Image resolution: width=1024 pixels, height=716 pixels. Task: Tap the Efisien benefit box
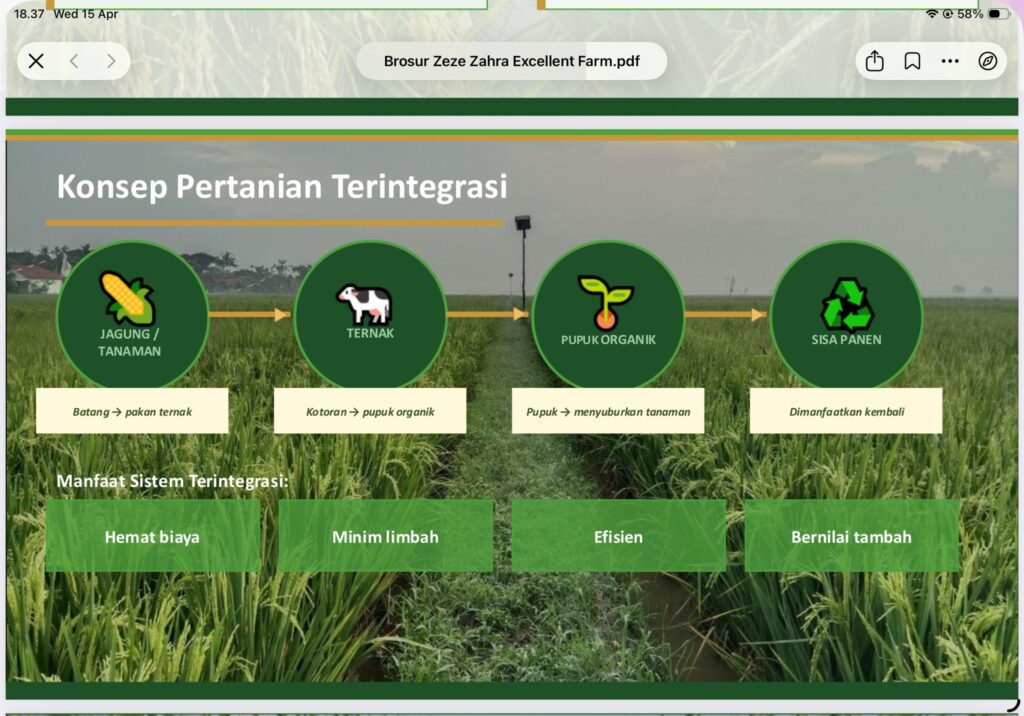click(618, 537)
